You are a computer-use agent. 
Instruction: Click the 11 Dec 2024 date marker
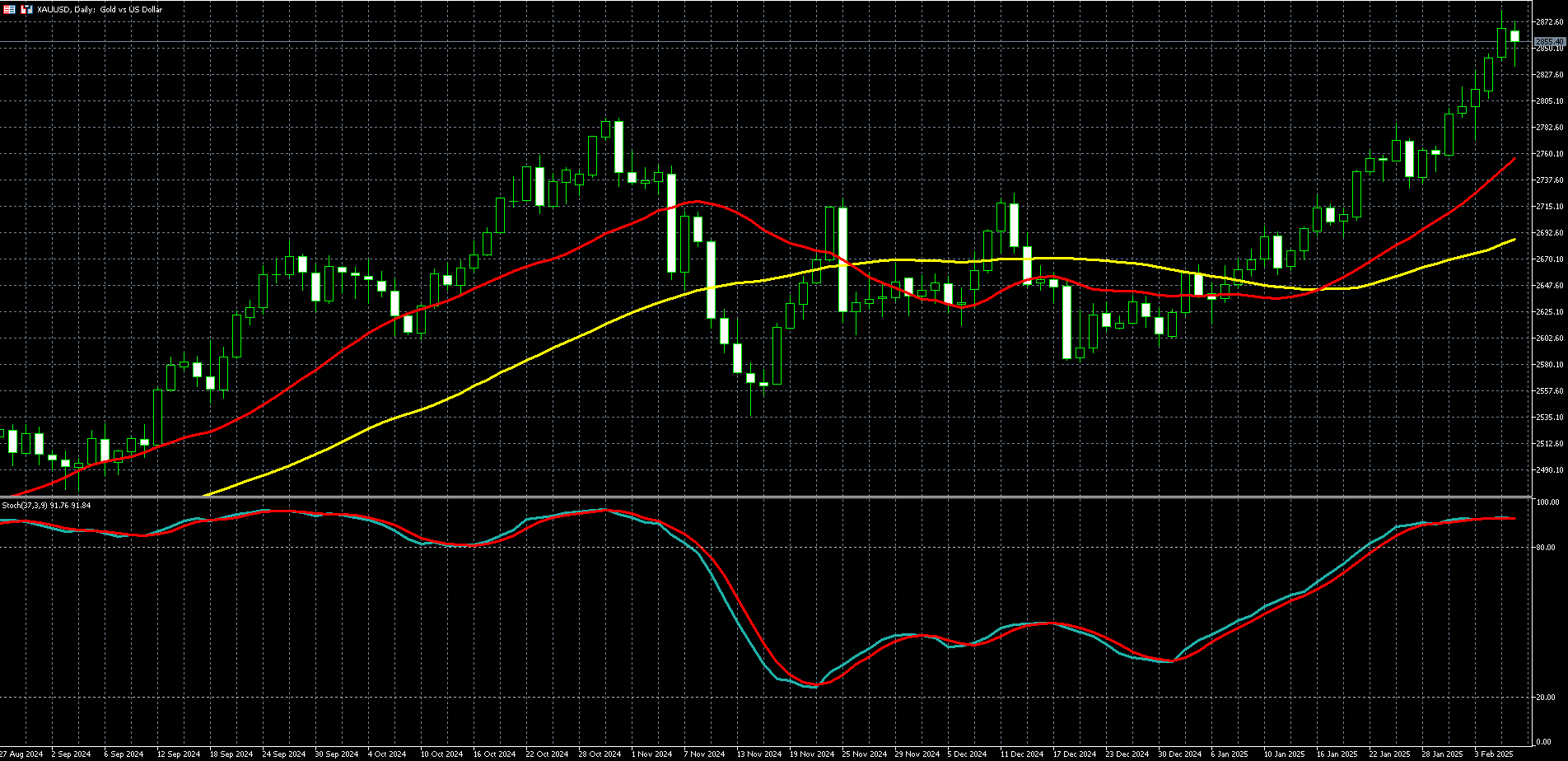point(1020,754)
